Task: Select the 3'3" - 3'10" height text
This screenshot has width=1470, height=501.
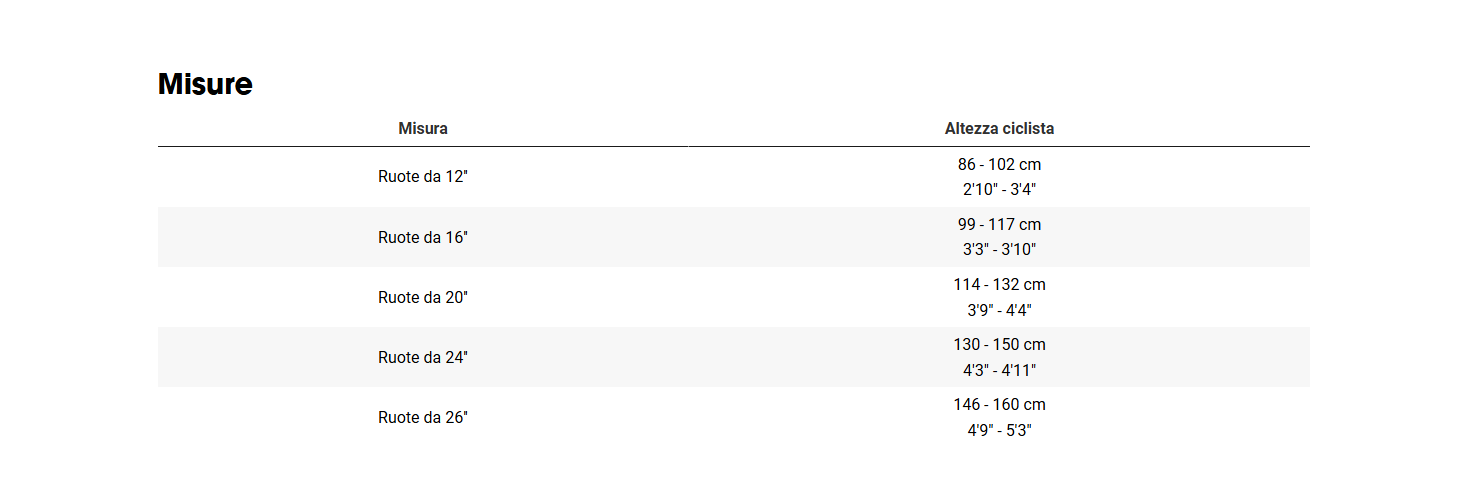Action: pyautogui.click(x=999, y=249)
